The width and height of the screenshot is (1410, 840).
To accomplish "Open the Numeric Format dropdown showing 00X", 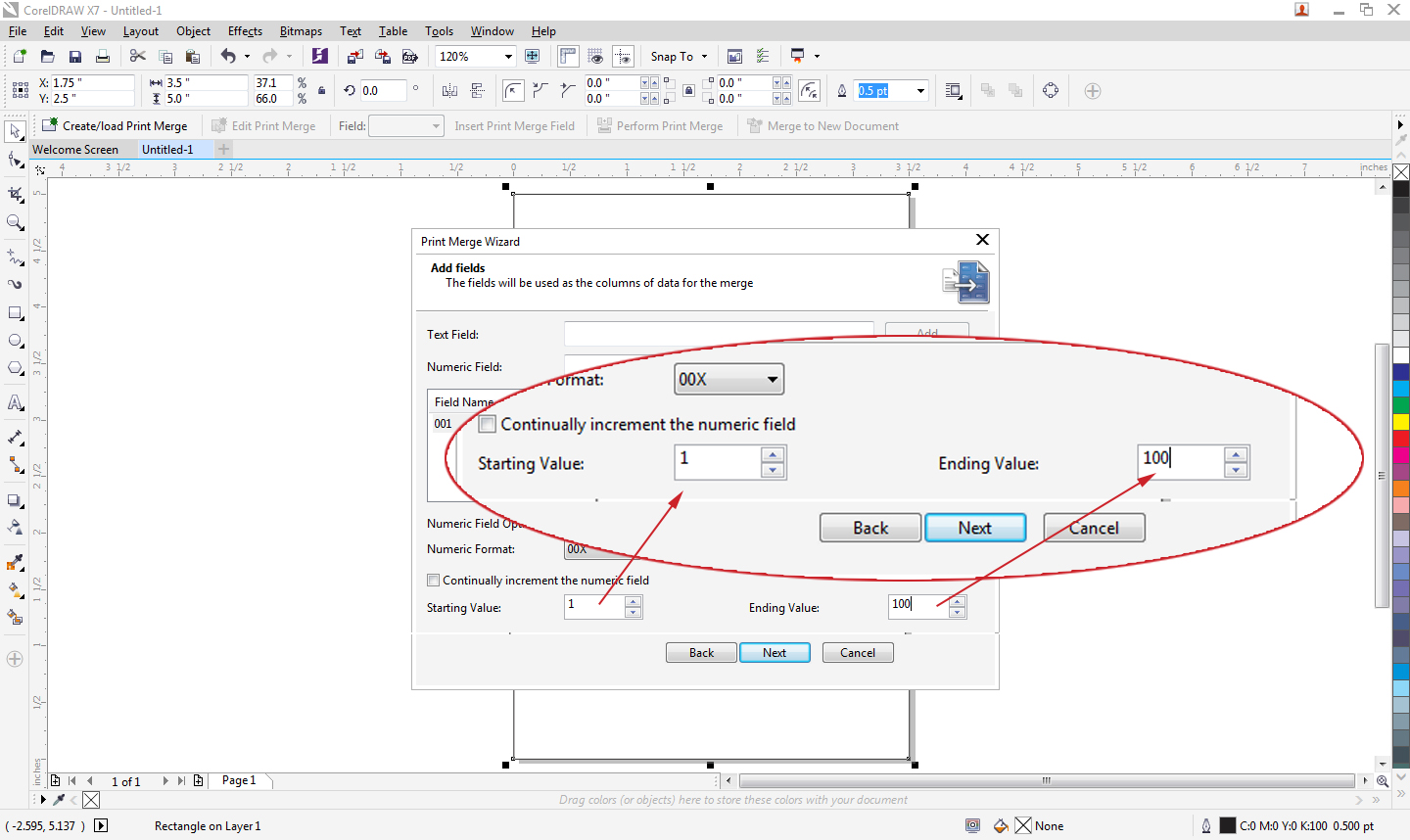I will tap(728, 379).
